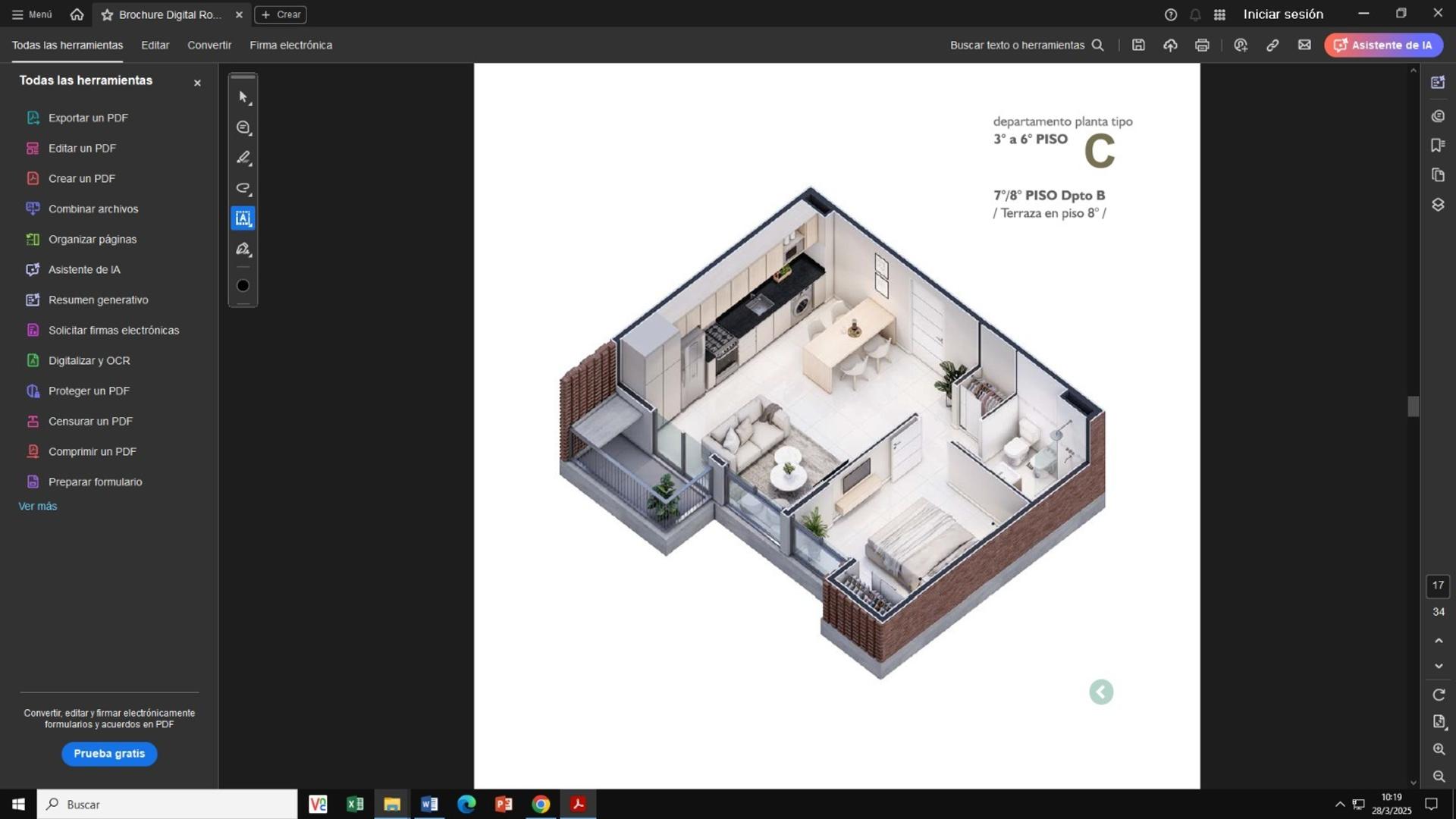Open the Convertir tab
The height and width of the screenshot is (819, 1456).
click(x=209, y=45)
